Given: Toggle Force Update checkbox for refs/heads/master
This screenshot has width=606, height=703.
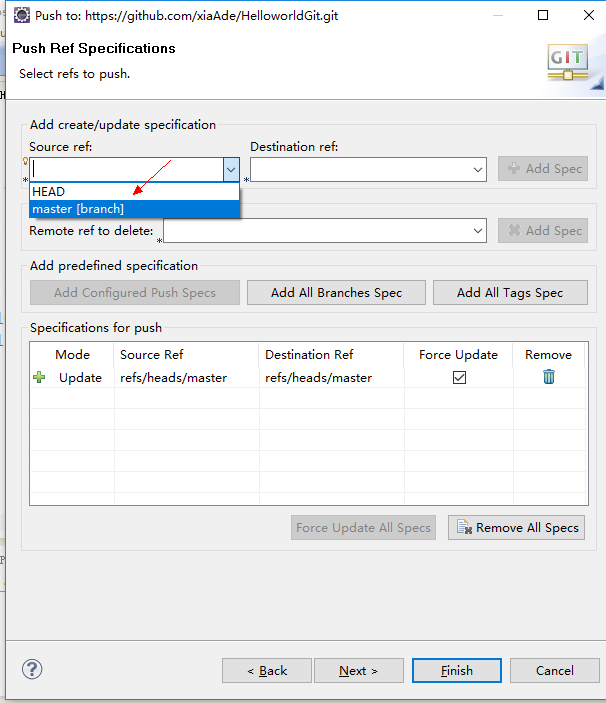Looking at the screenshot, I should [x=459, y=378].
